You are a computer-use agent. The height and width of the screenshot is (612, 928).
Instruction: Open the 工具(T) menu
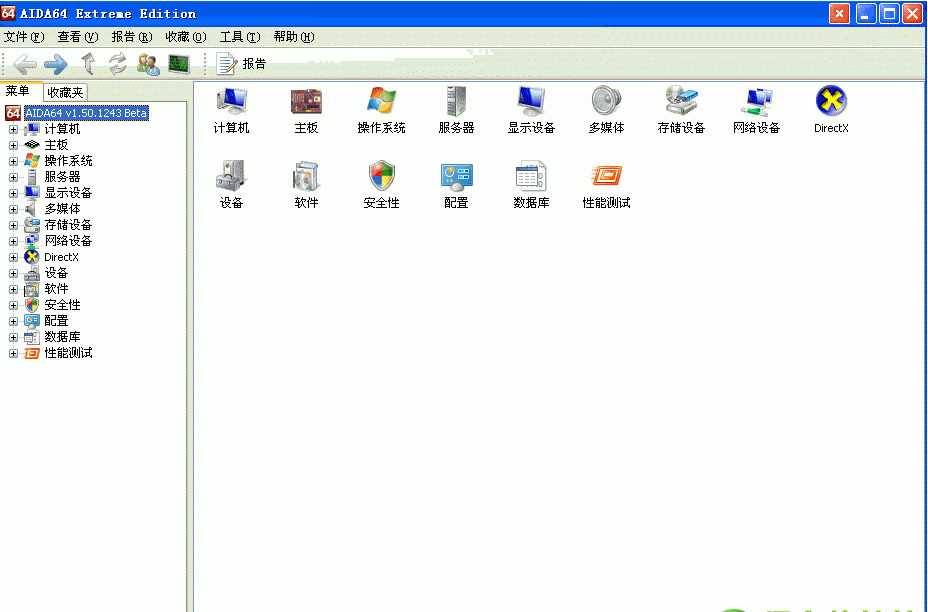[239, 37]
